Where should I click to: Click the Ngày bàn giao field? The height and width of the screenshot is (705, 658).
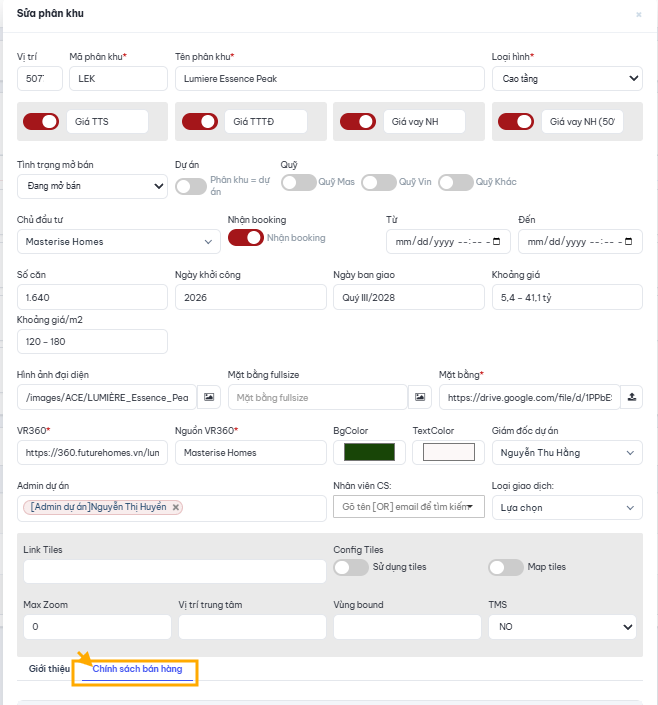tap(409, 297)
